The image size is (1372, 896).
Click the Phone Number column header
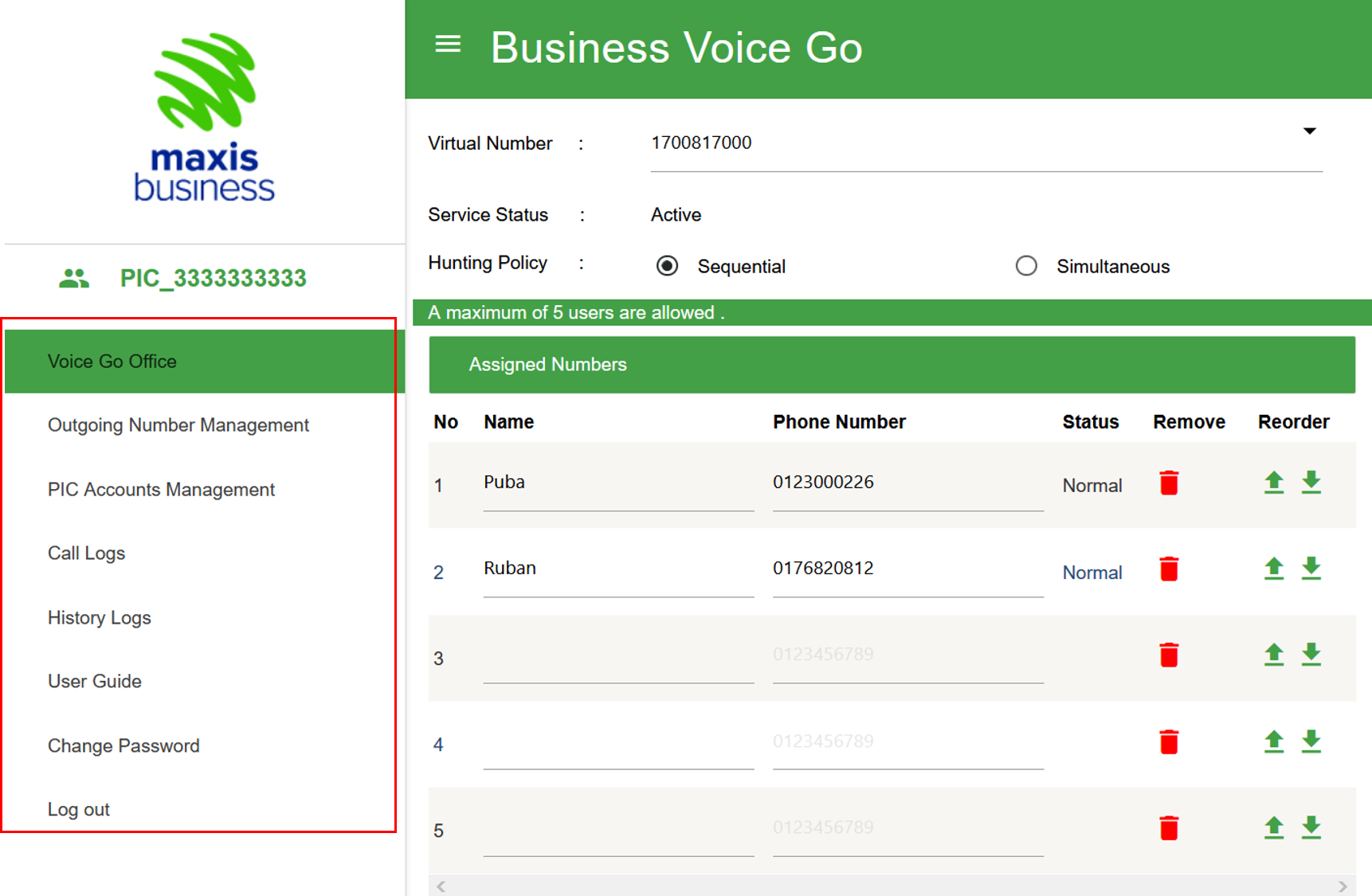tap(839, 422)
